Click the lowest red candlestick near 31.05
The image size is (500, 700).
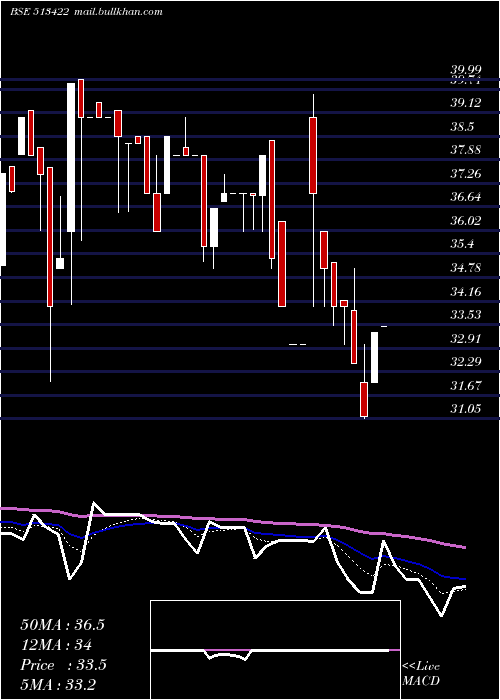364,399
